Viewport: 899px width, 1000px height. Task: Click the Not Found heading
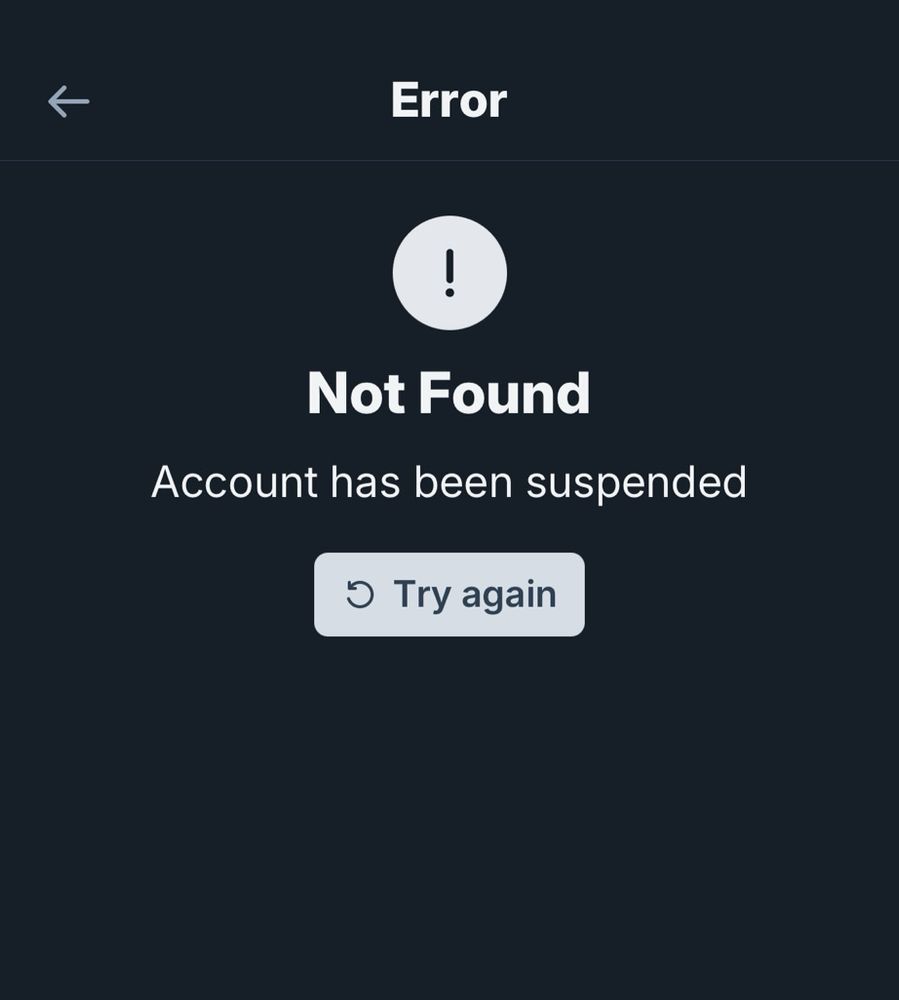pyautogui.click(x=449, y=393)
